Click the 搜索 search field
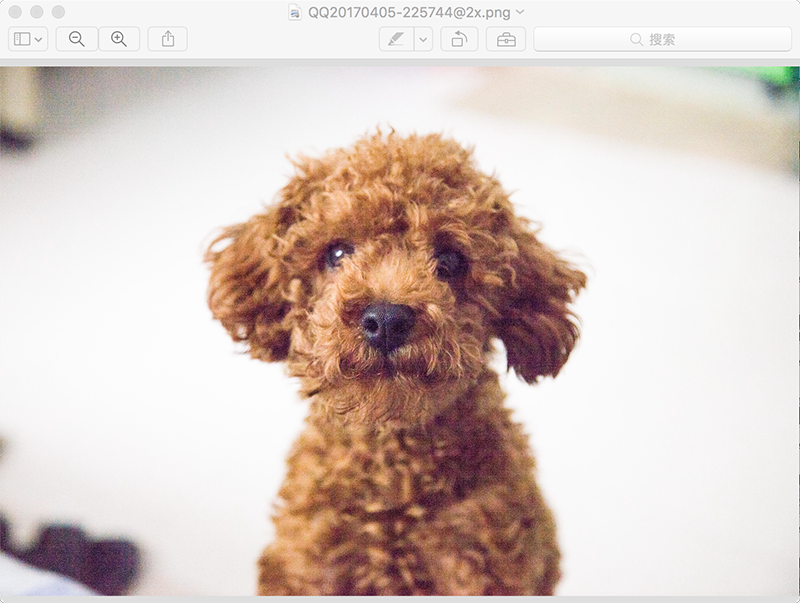 pos(662,39)
